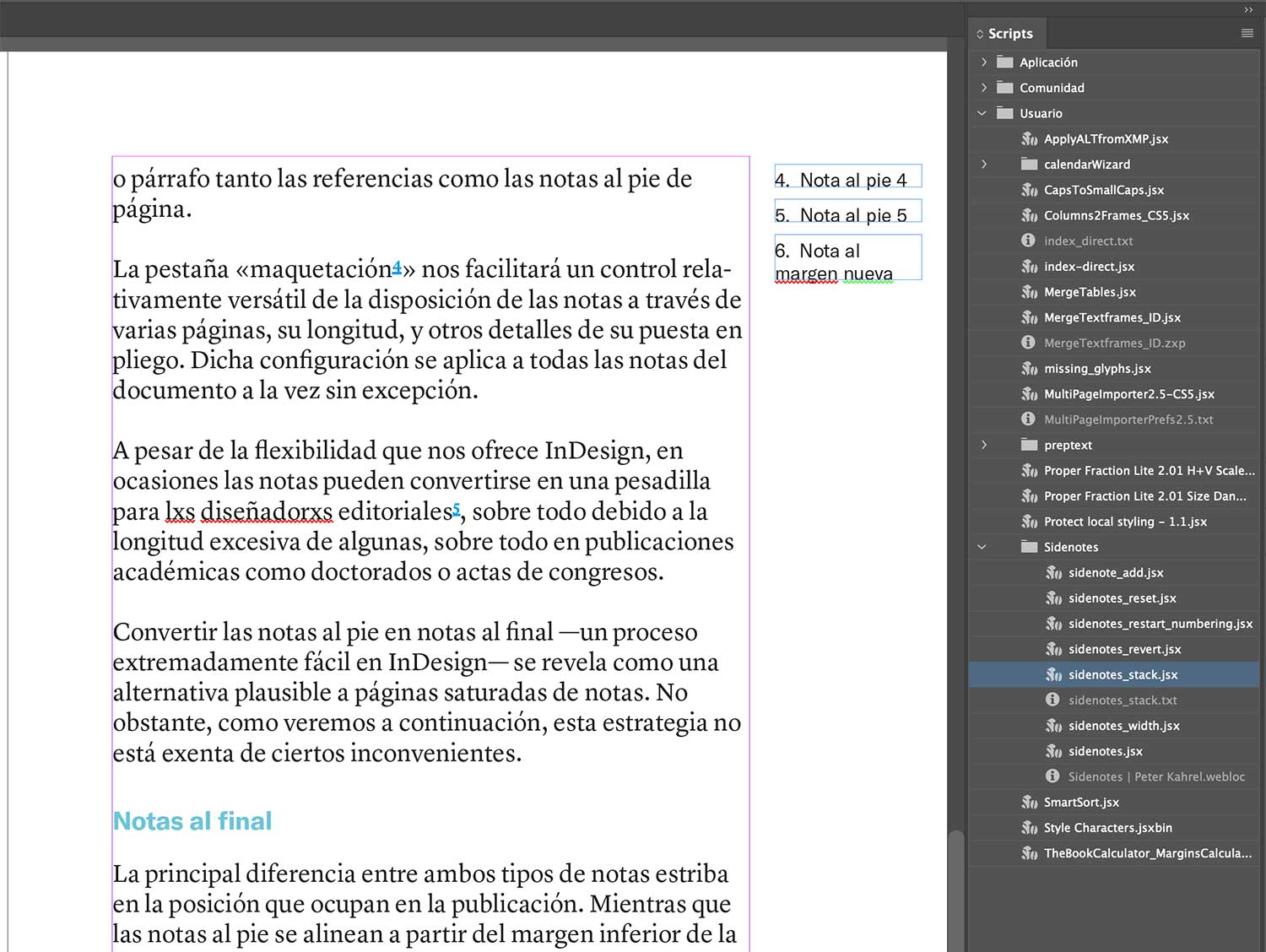Expand the Aplicación folder
Screen dimensions: 1266x952
(983, 62)
